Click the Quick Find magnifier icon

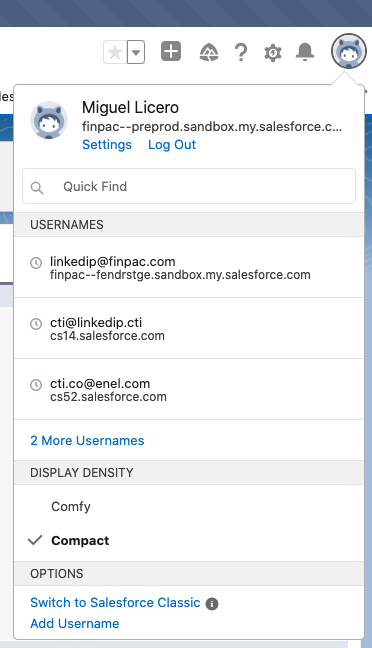[x=37, y=188]
